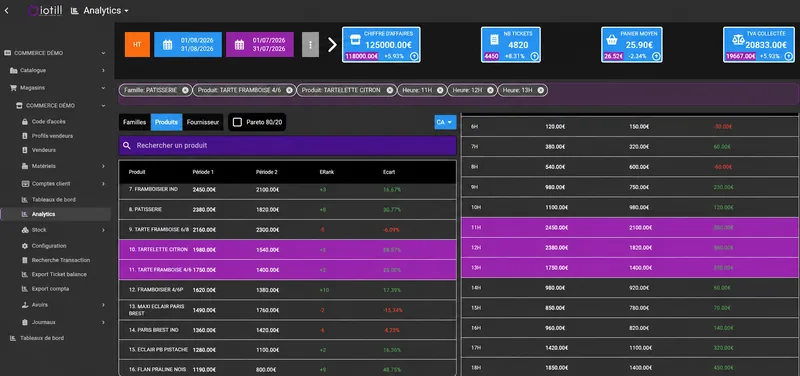
Task: Deselect the highlighted 13H hour row
Action: [x=630, y=268]
